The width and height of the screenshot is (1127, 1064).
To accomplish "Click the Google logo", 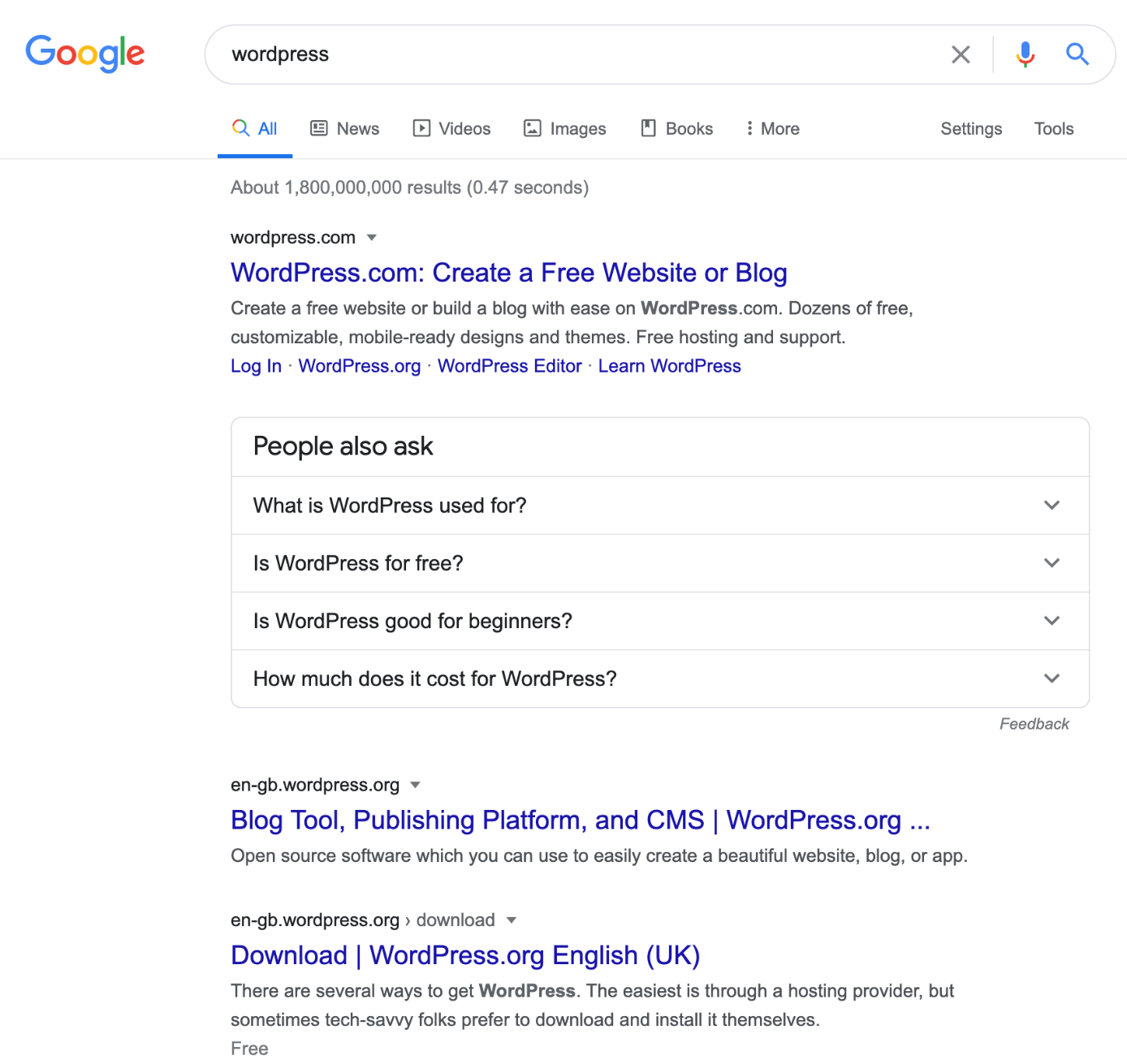I will point(85,54).
